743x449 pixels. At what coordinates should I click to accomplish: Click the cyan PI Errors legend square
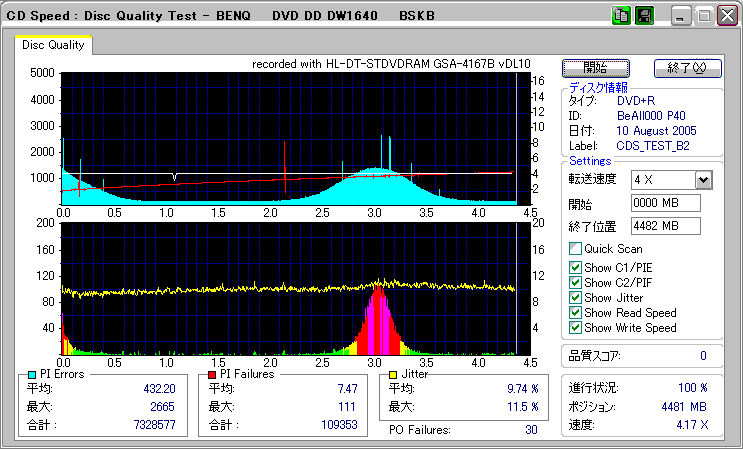[x=31, y=374]
